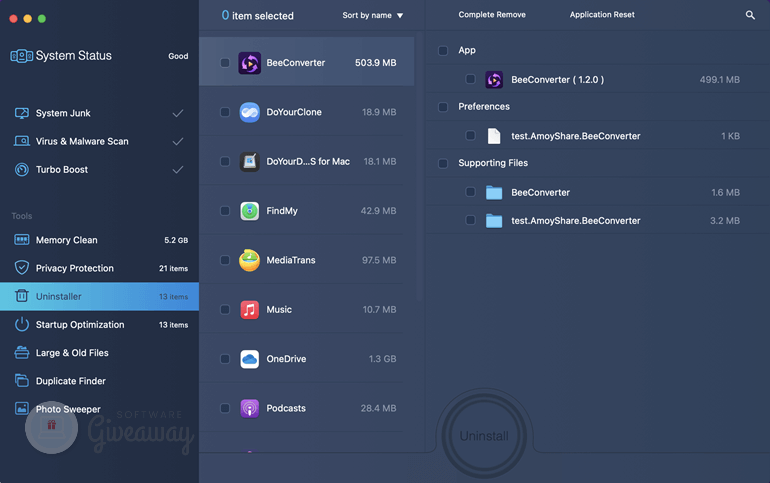Click the Large & Old Files icon
Screen dimensions: 770x483
[22, 352]
